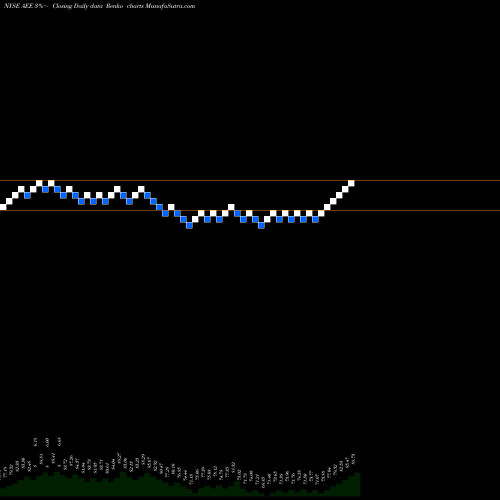The image size is (500, 500).
Task: Click the "NYSE AEE" chart title text
Action: pos(19,6)
